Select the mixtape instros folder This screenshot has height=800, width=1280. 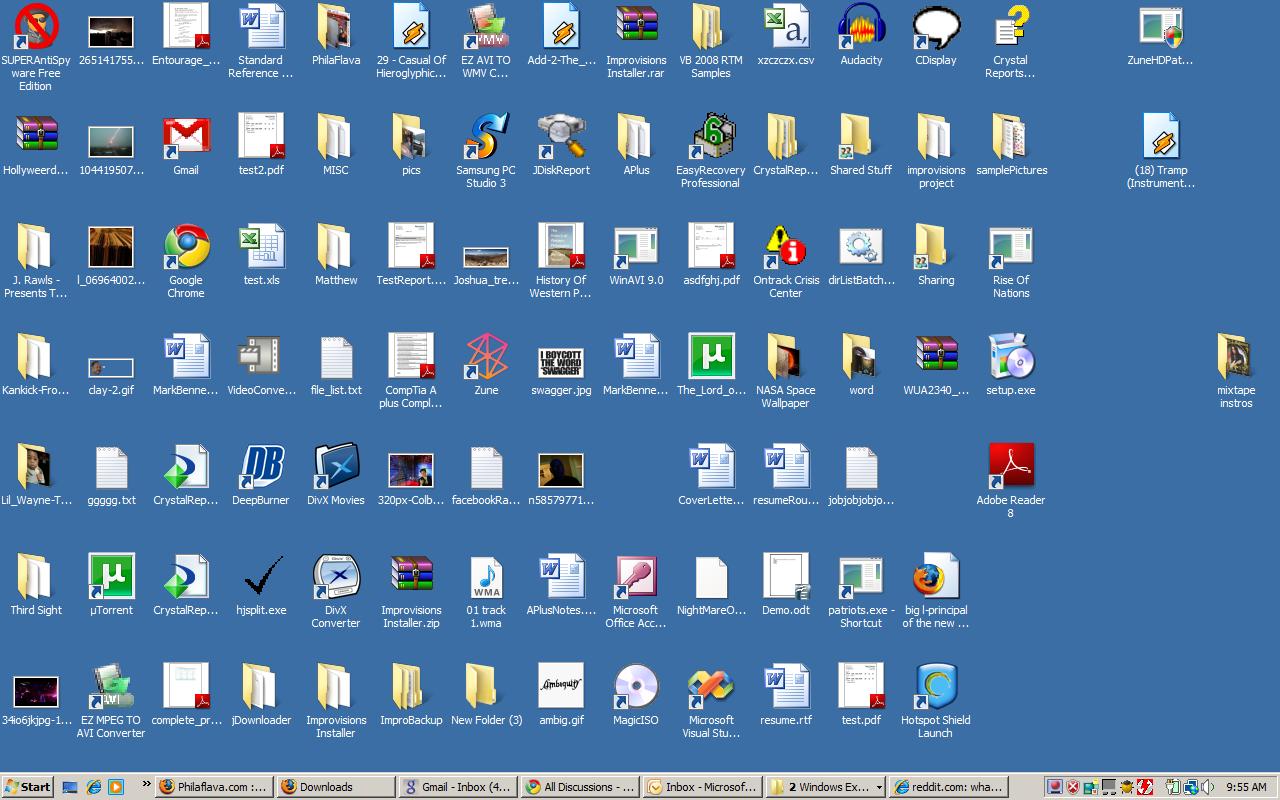click(1236, 357)
